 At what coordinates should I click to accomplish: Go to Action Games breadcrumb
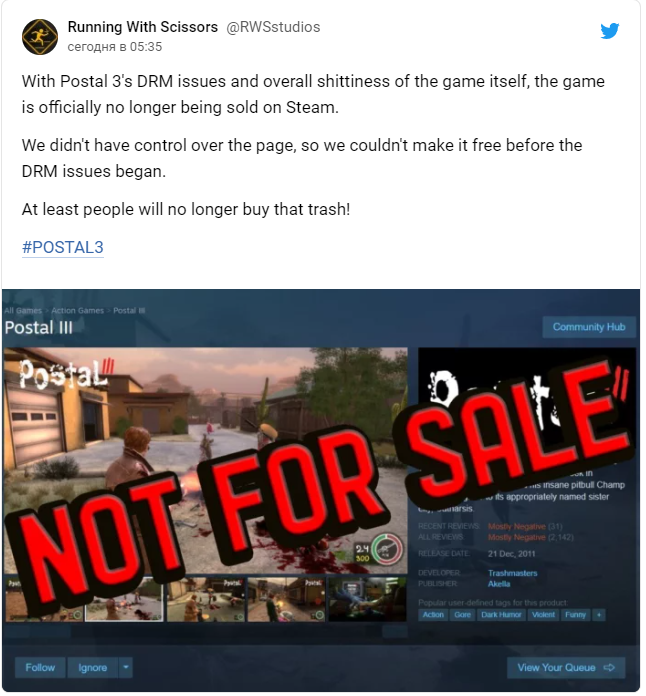77,311
